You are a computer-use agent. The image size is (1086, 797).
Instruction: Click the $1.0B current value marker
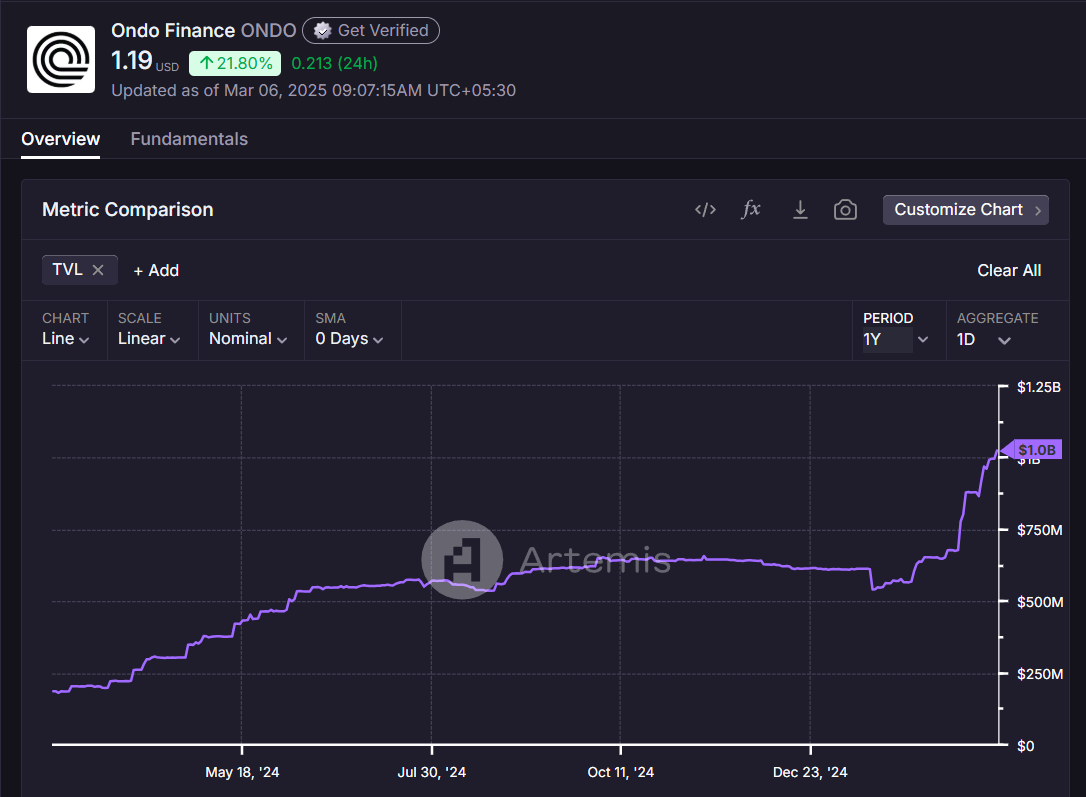1036,450
